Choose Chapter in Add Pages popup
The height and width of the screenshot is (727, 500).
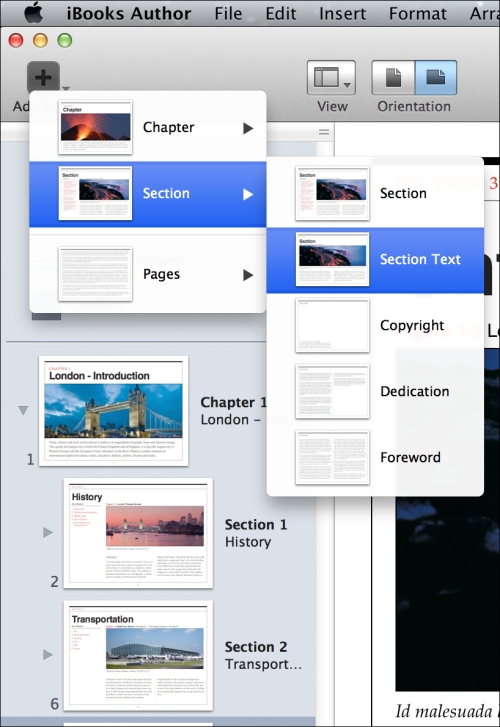147,128
